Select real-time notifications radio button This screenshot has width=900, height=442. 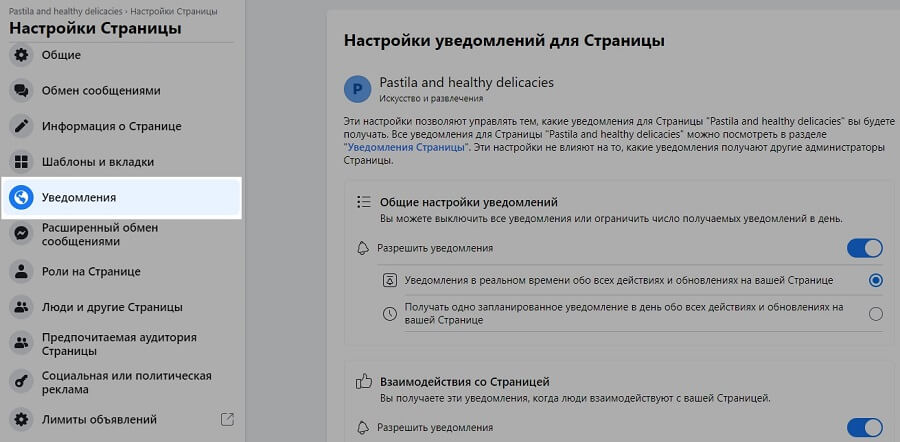tap(876, 281)
